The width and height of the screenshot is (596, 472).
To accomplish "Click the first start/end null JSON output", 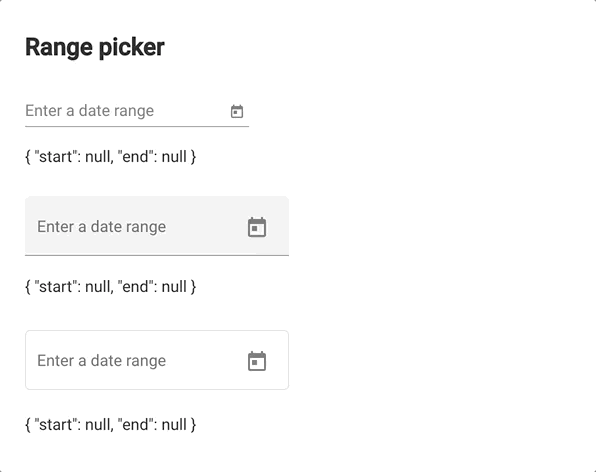I will tap(111, 157).
